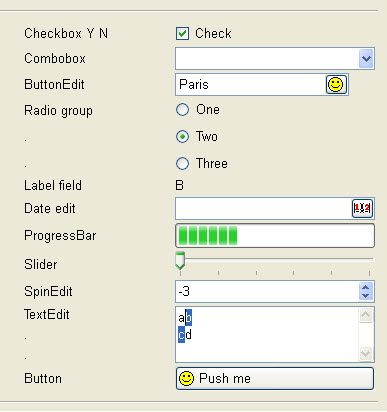Open the Date edit calendar icon
This screenshot has height=412, width=387.
pyautogui.click(x=362, y=208)
